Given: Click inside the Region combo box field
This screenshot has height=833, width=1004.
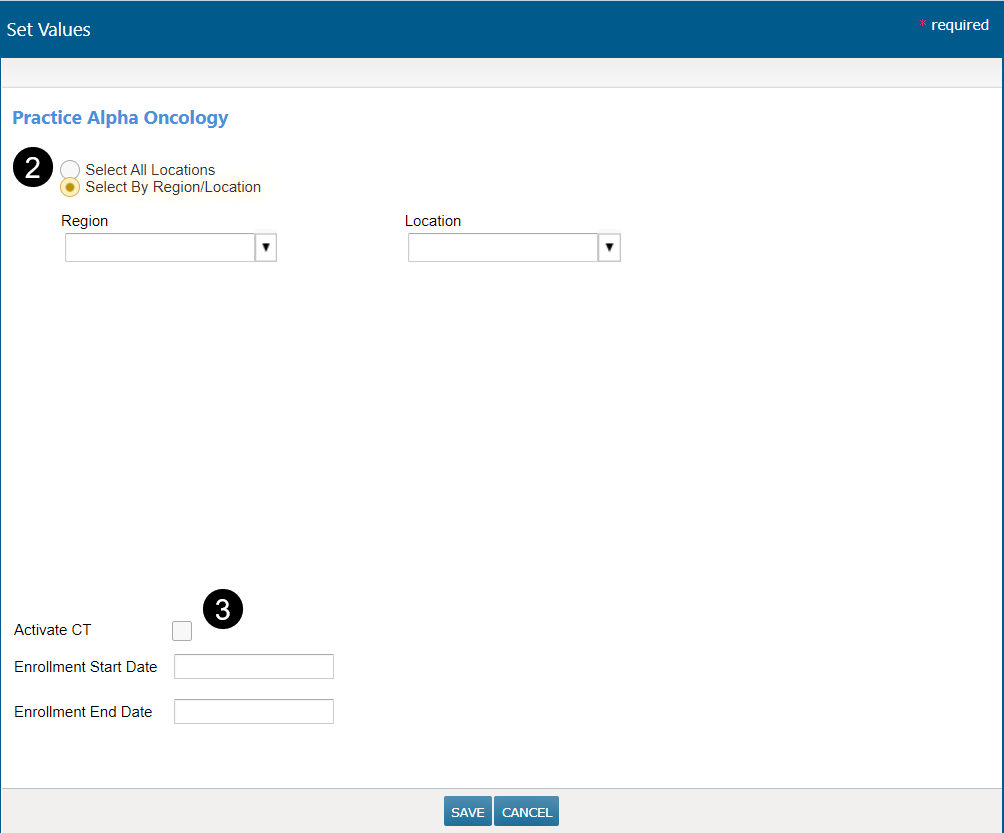Looking at the screenshot, I should (x=160, y=248).
